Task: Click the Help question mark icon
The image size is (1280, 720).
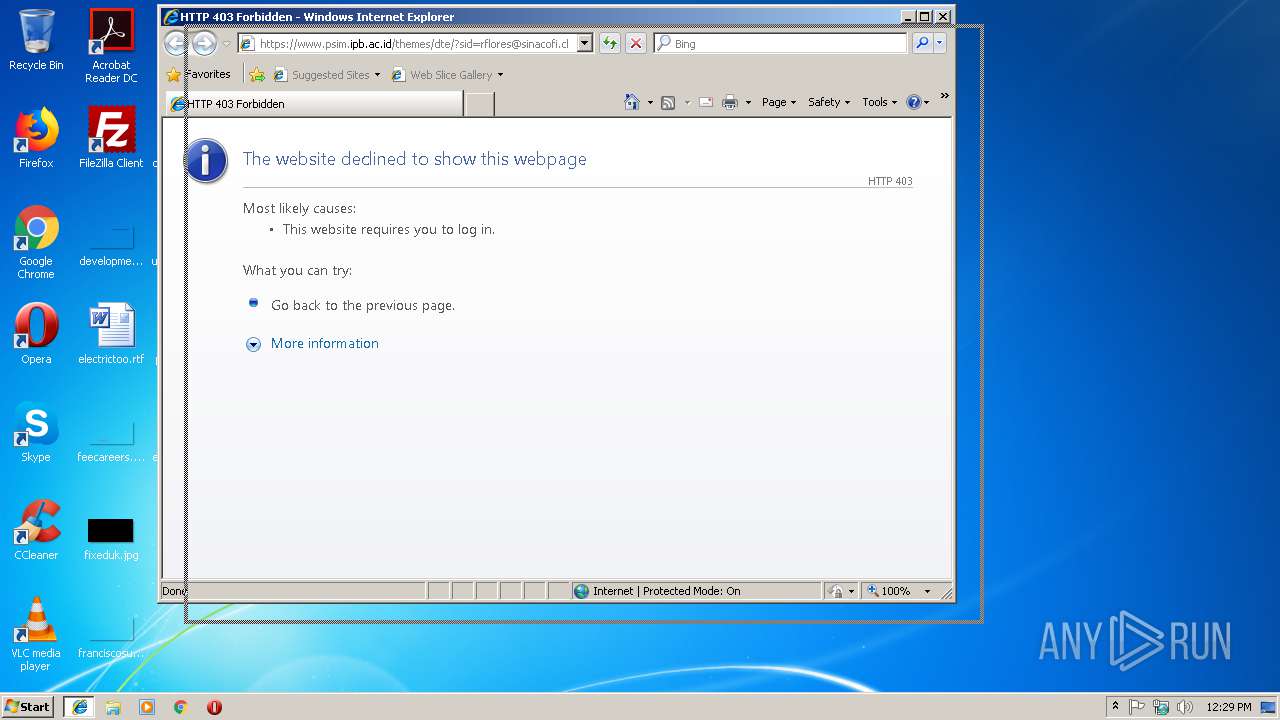Action: 913,102
